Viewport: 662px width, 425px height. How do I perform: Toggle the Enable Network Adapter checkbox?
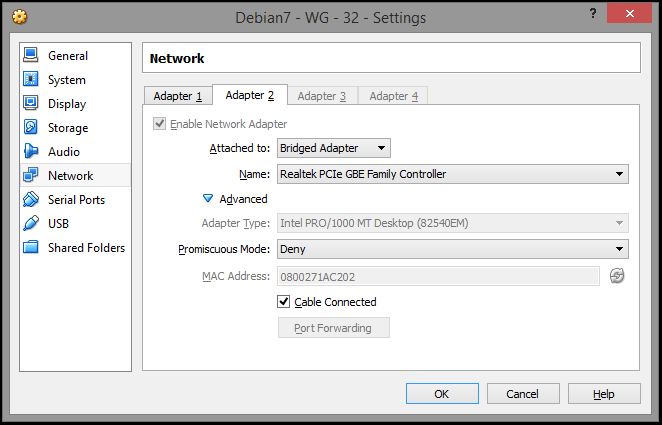coord(159,124)
